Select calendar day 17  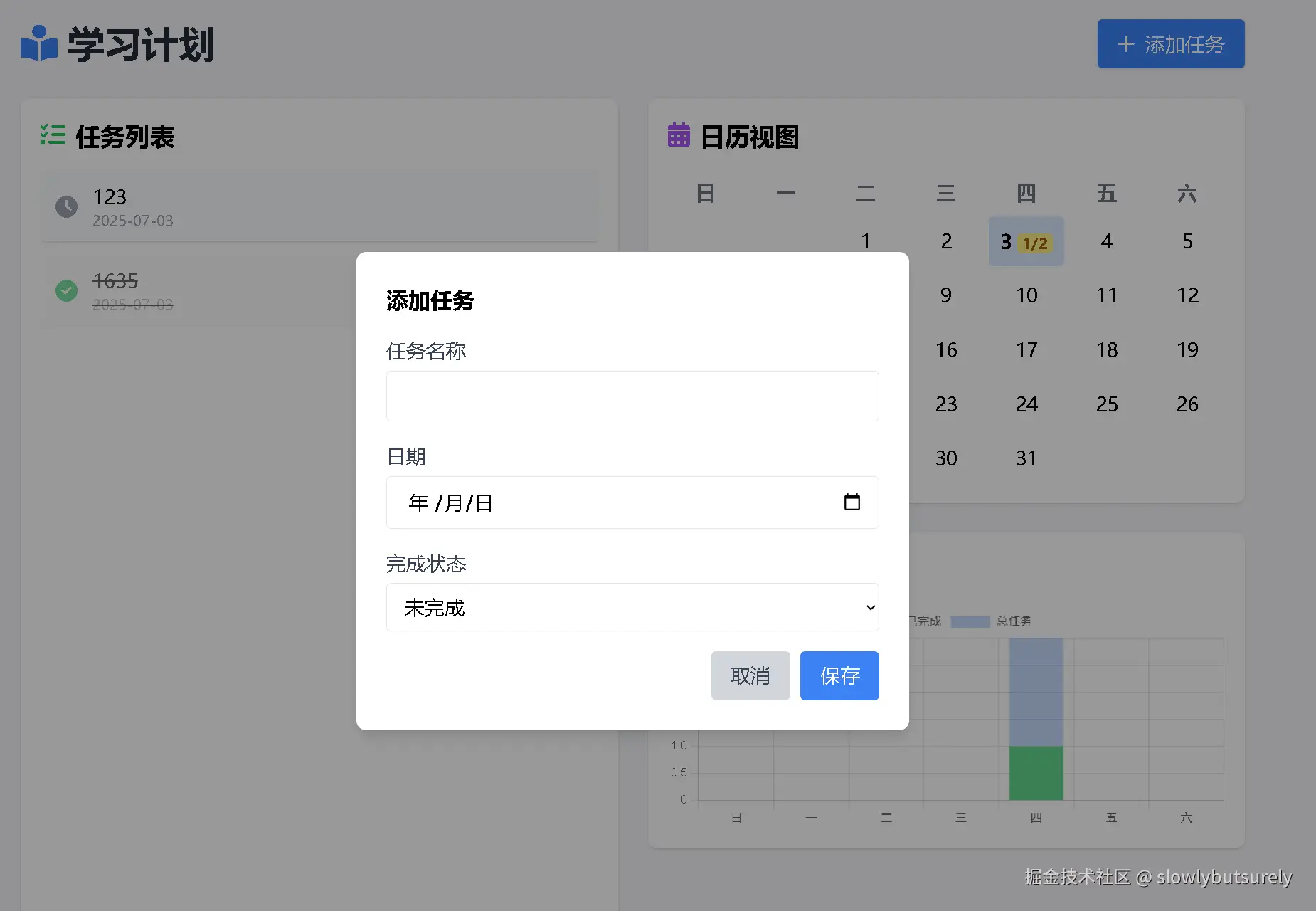1026,350
